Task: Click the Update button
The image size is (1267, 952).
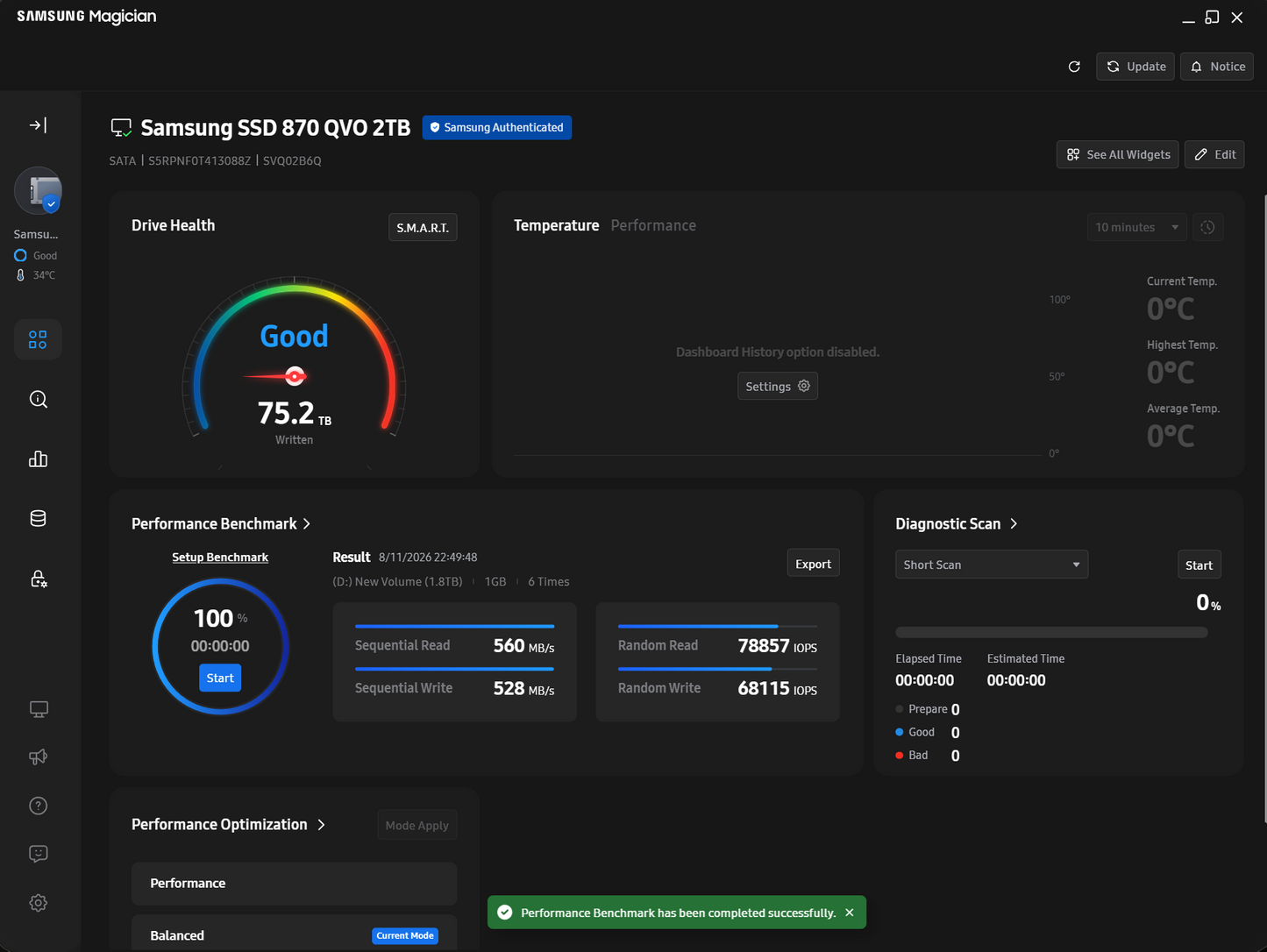Action: point(1136,67)
